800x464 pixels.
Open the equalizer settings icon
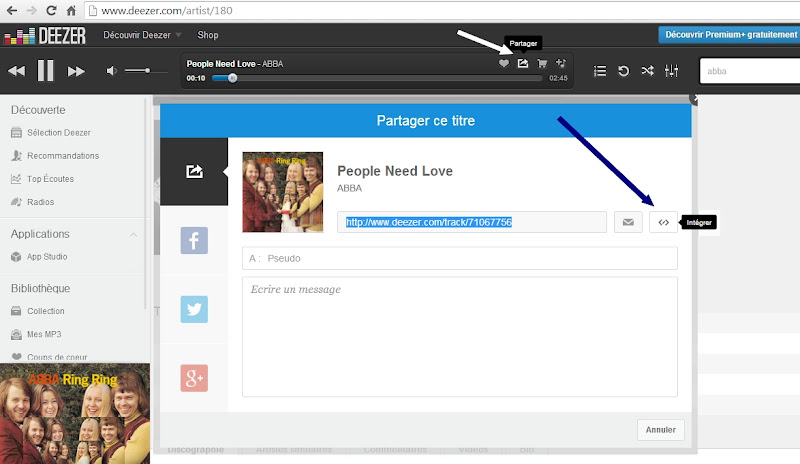coord(671,71)
